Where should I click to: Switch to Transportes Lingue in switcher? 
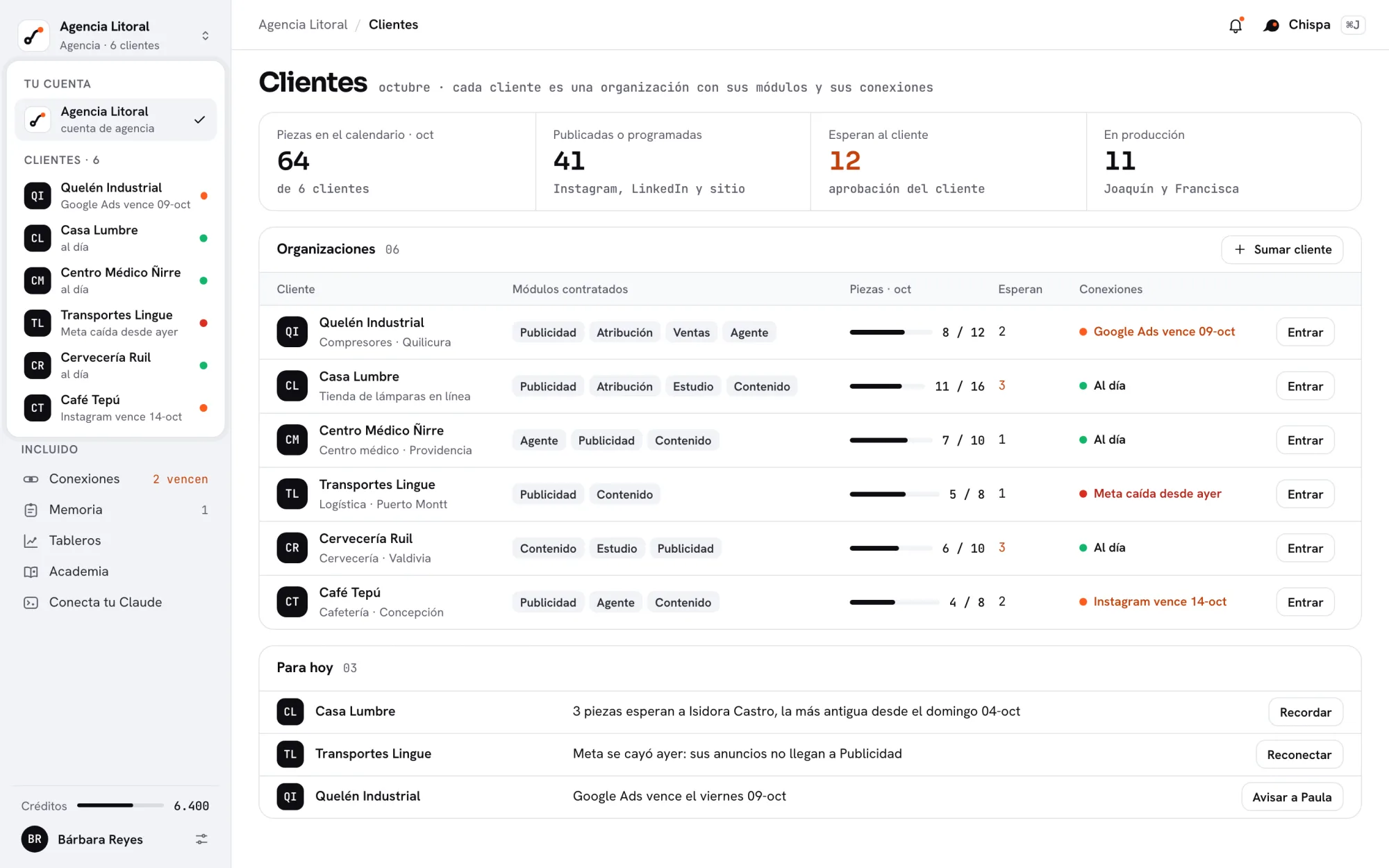point(115,323)
